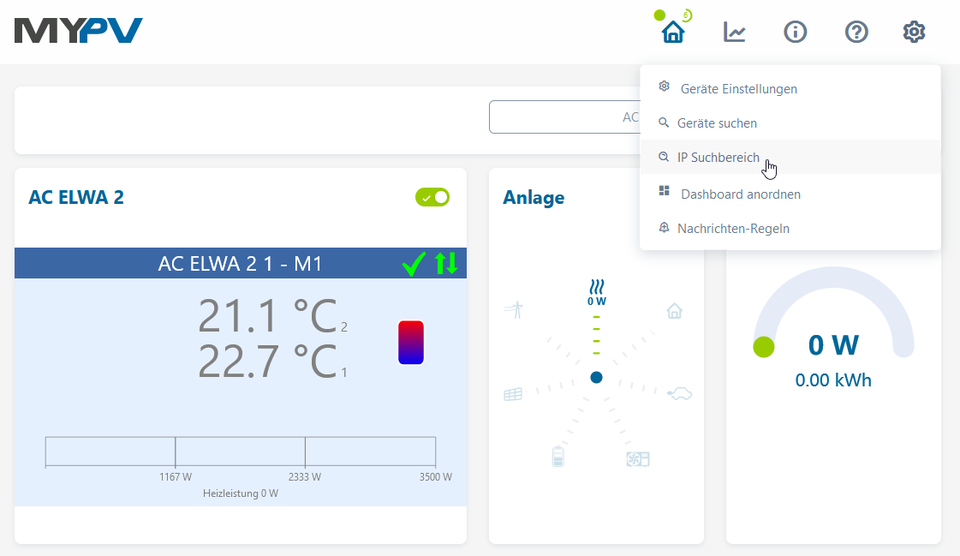Click the MYPV logo
The image size is (960, 556).
[79, 31]
